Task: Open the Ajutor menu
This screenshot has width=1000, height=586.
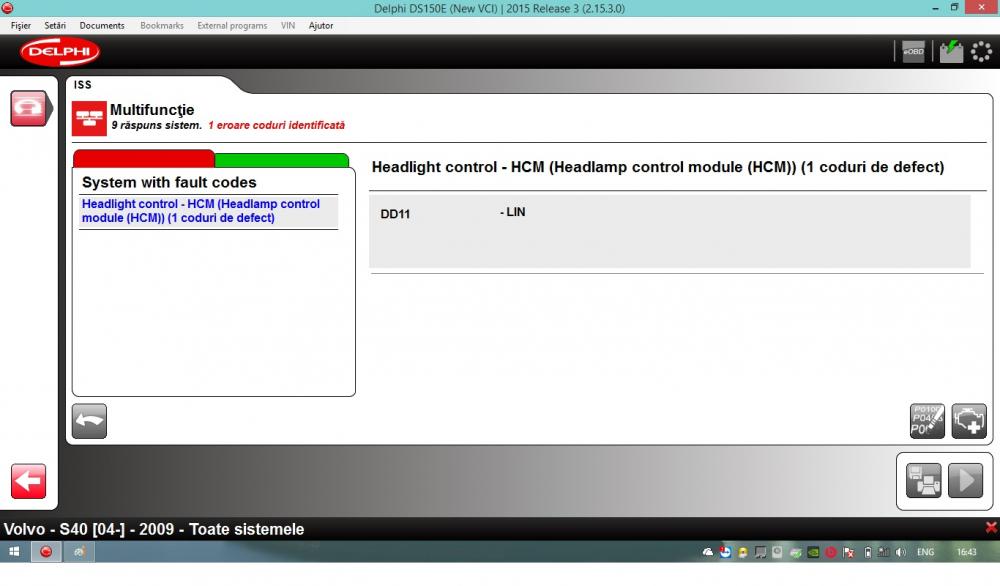Action: (x=321, y=26)
